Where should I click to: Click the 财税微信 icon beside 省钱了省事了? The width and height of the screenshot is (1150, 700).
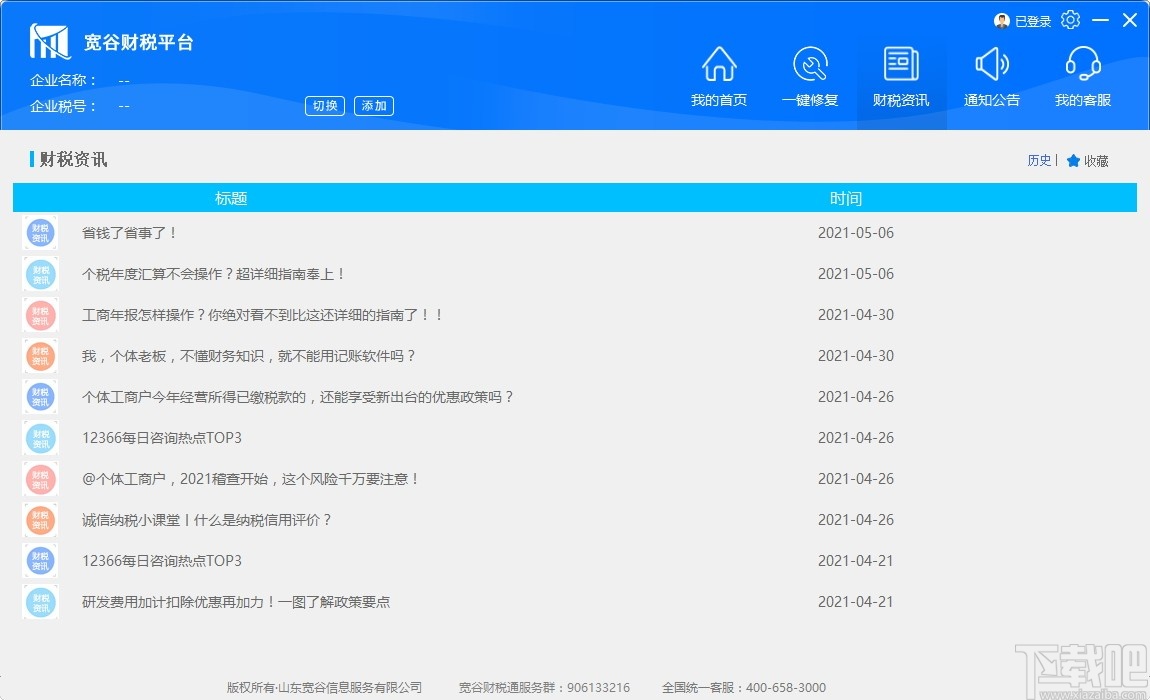(x=40, y=232)
